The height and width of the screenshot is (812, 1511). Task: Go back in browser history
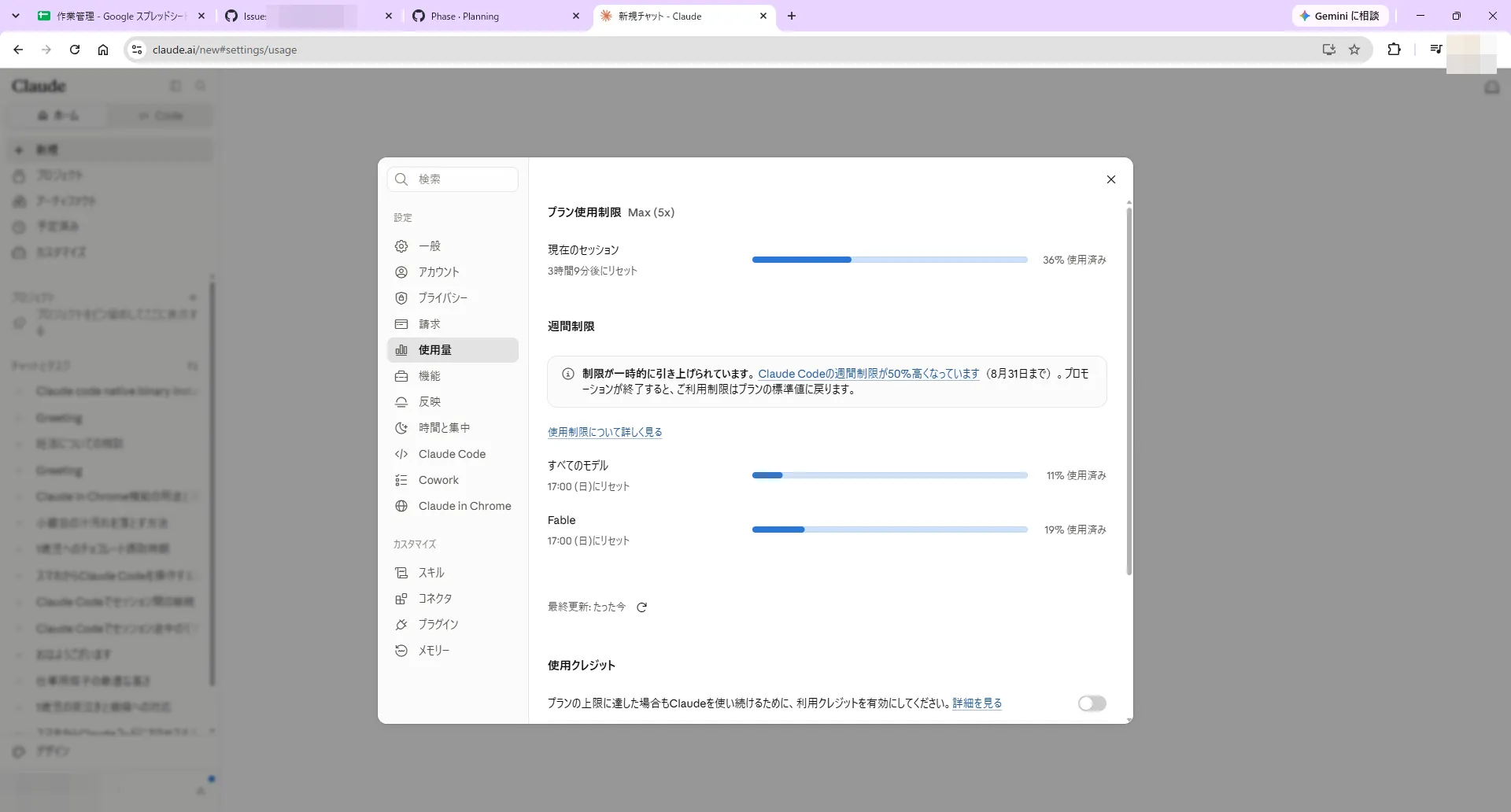(x=18, y=50)
